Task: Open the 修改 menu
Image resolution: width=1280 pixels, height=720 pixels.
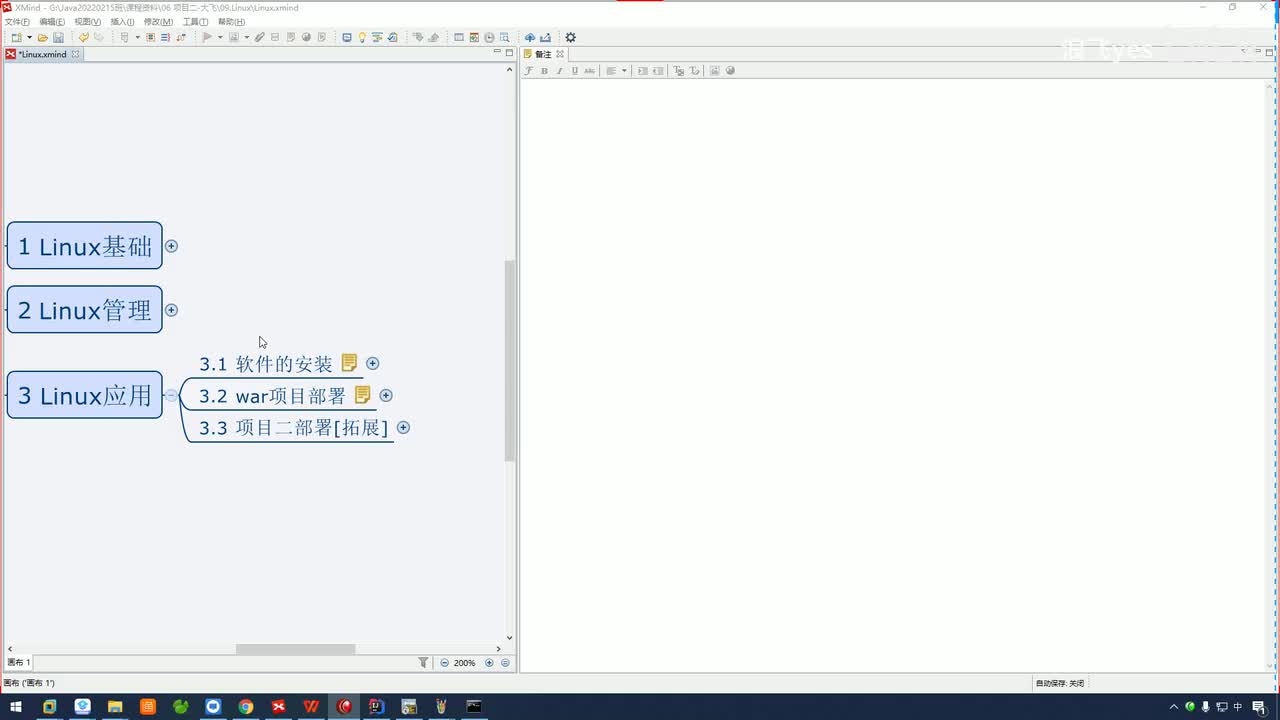Action: pos(158,21)
